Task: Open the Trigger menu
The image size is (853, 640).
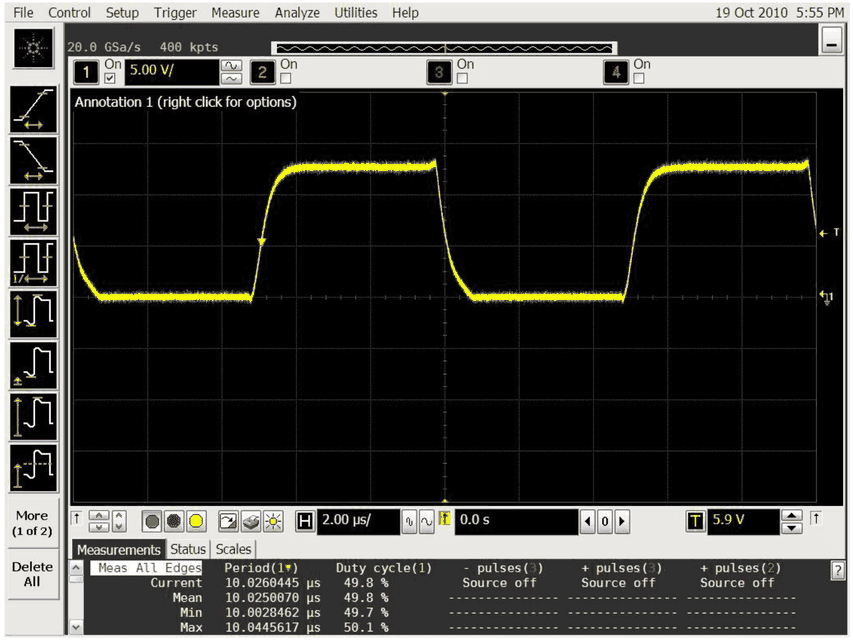Action: 175,13
